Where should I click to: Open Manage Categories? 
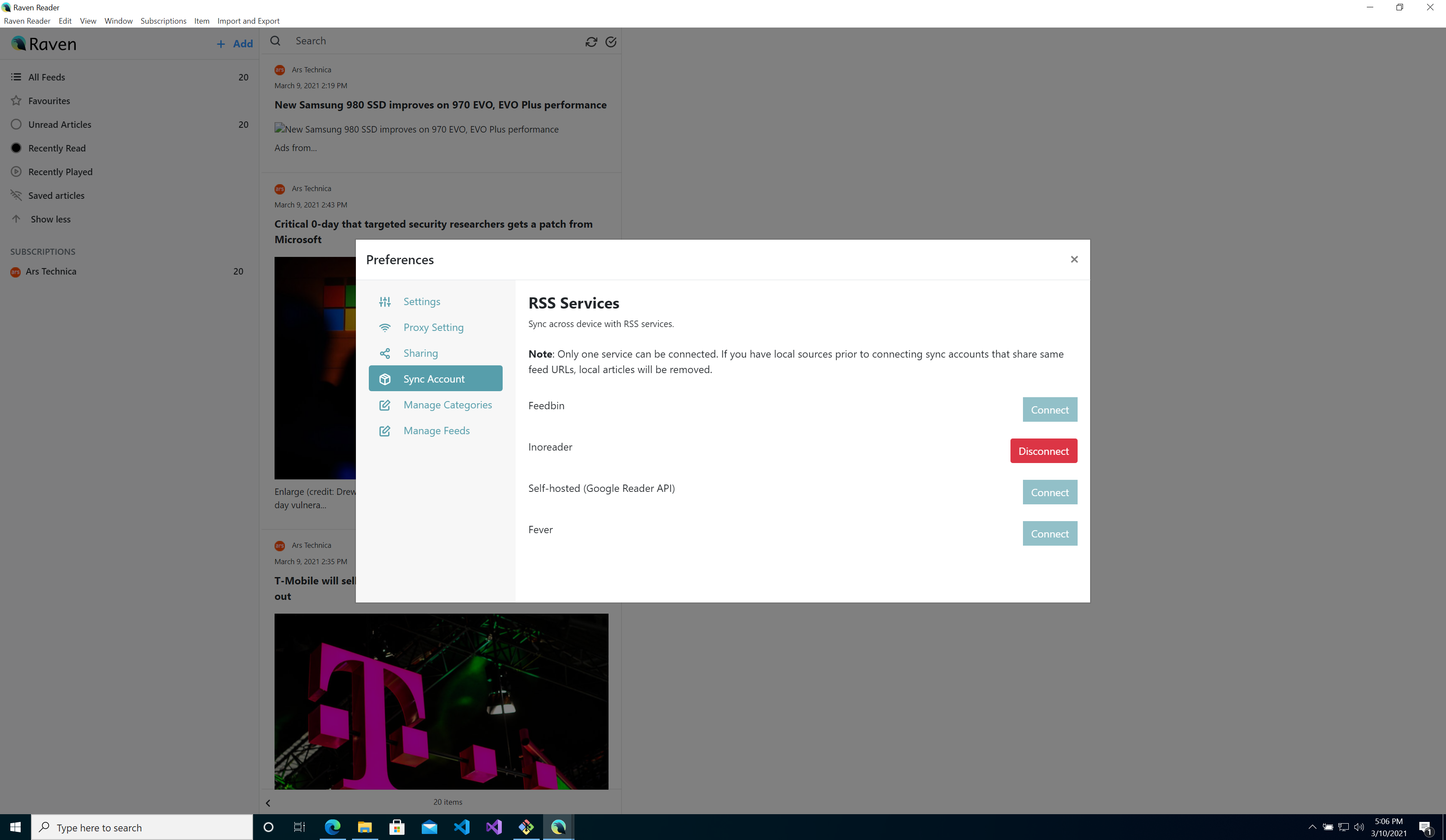447,405
